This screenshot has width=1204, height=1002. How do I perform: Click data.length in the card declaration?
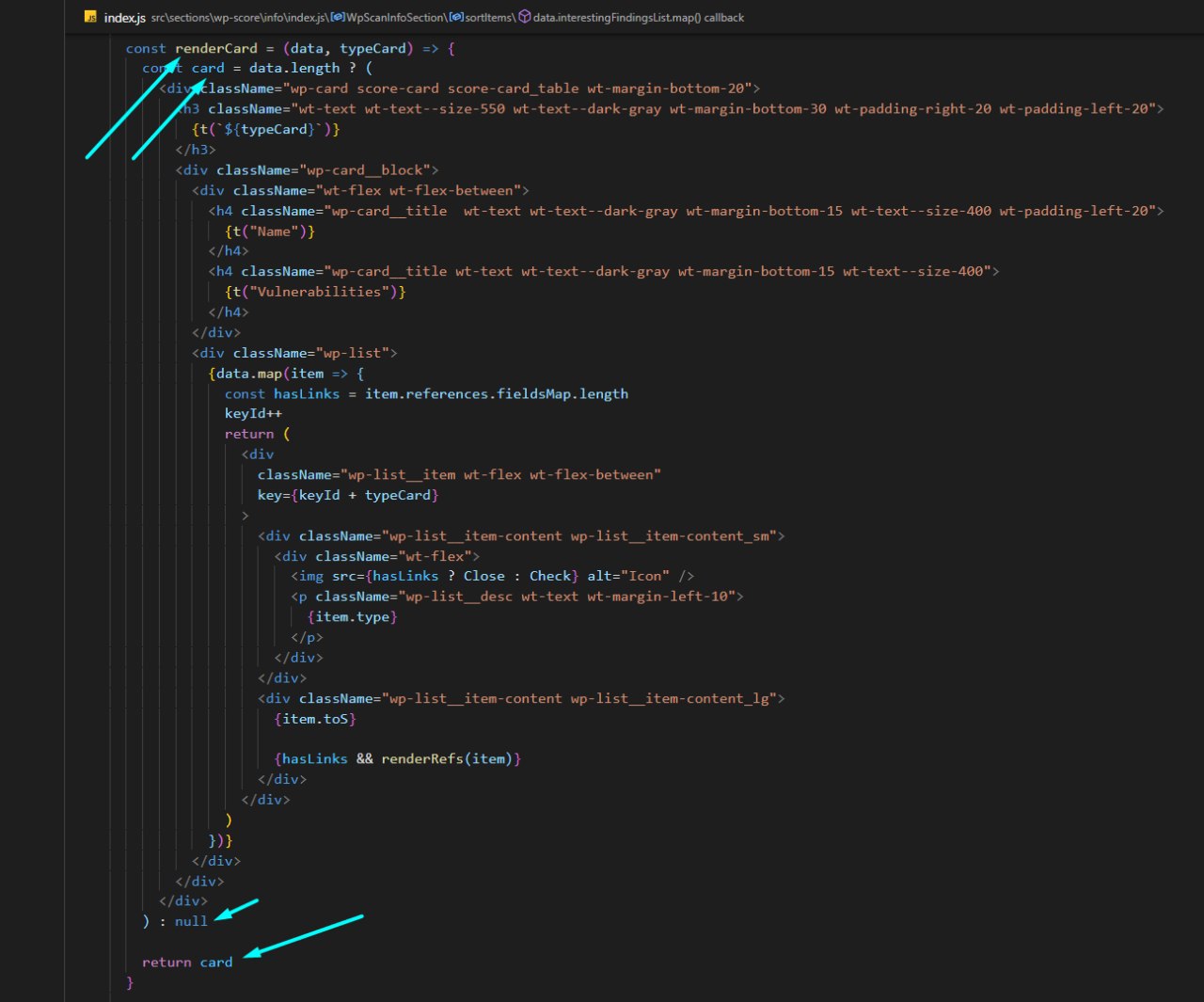tap(294, 68)
